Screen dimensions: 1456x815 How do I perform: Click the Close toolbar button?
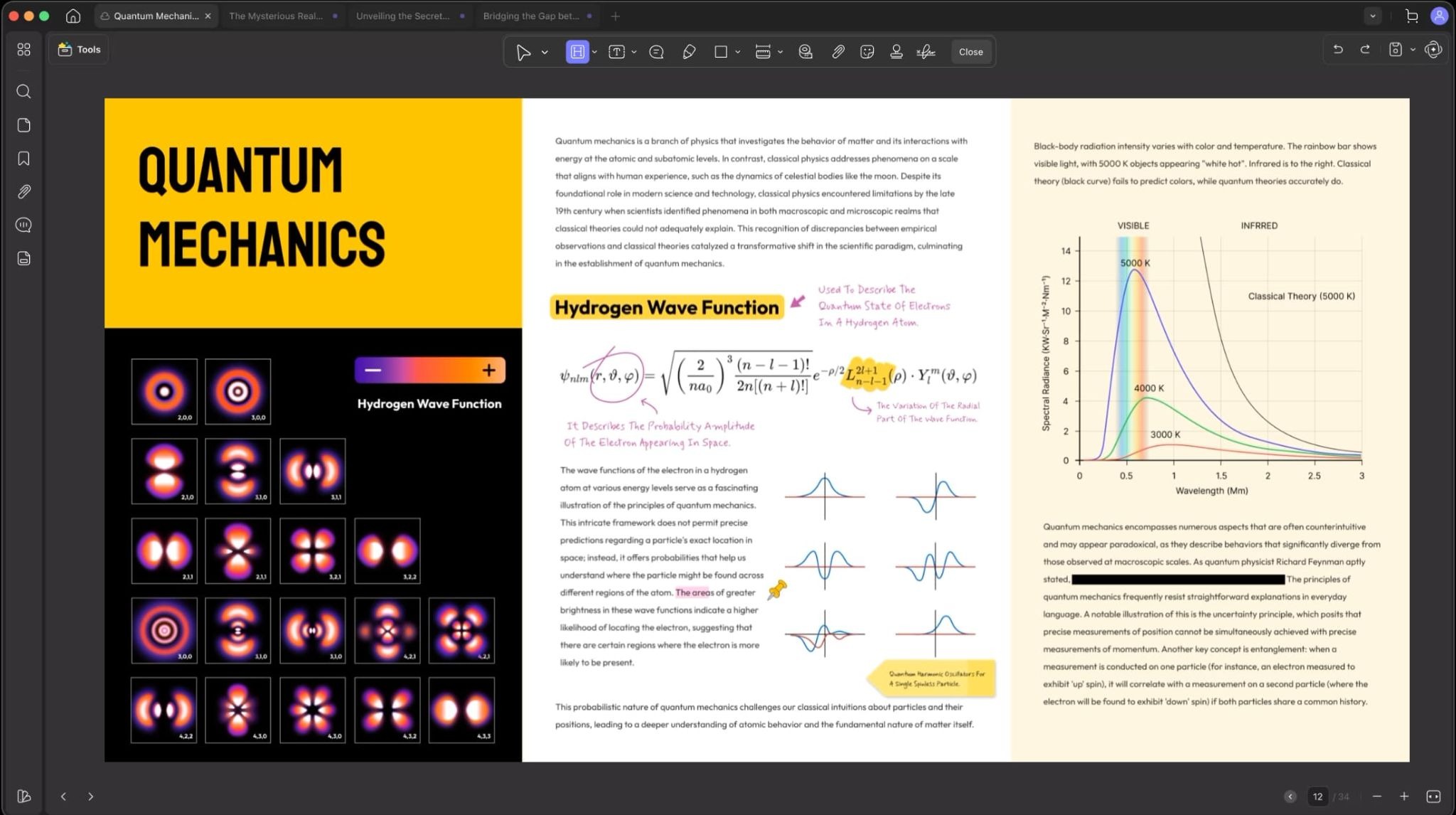[970, 52]
